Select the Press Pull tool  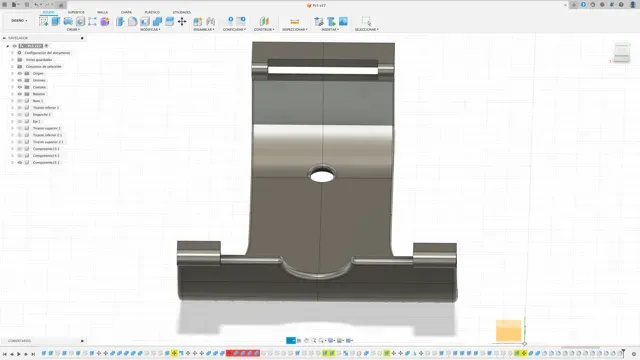coord(120,21)
